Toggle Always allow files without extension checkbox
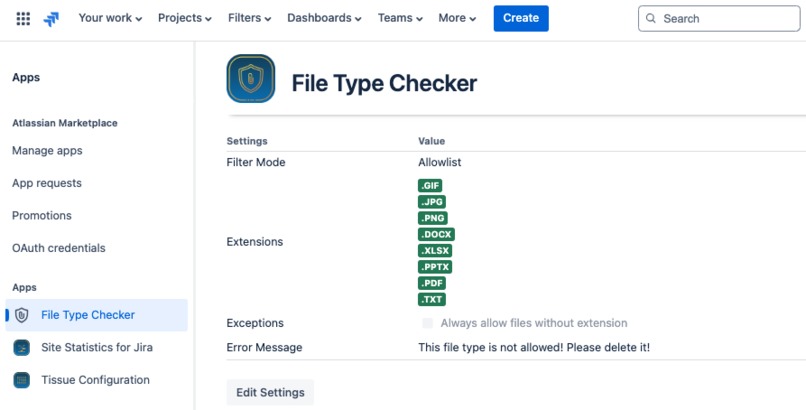 pyautogui.click(x=428, y=323)
